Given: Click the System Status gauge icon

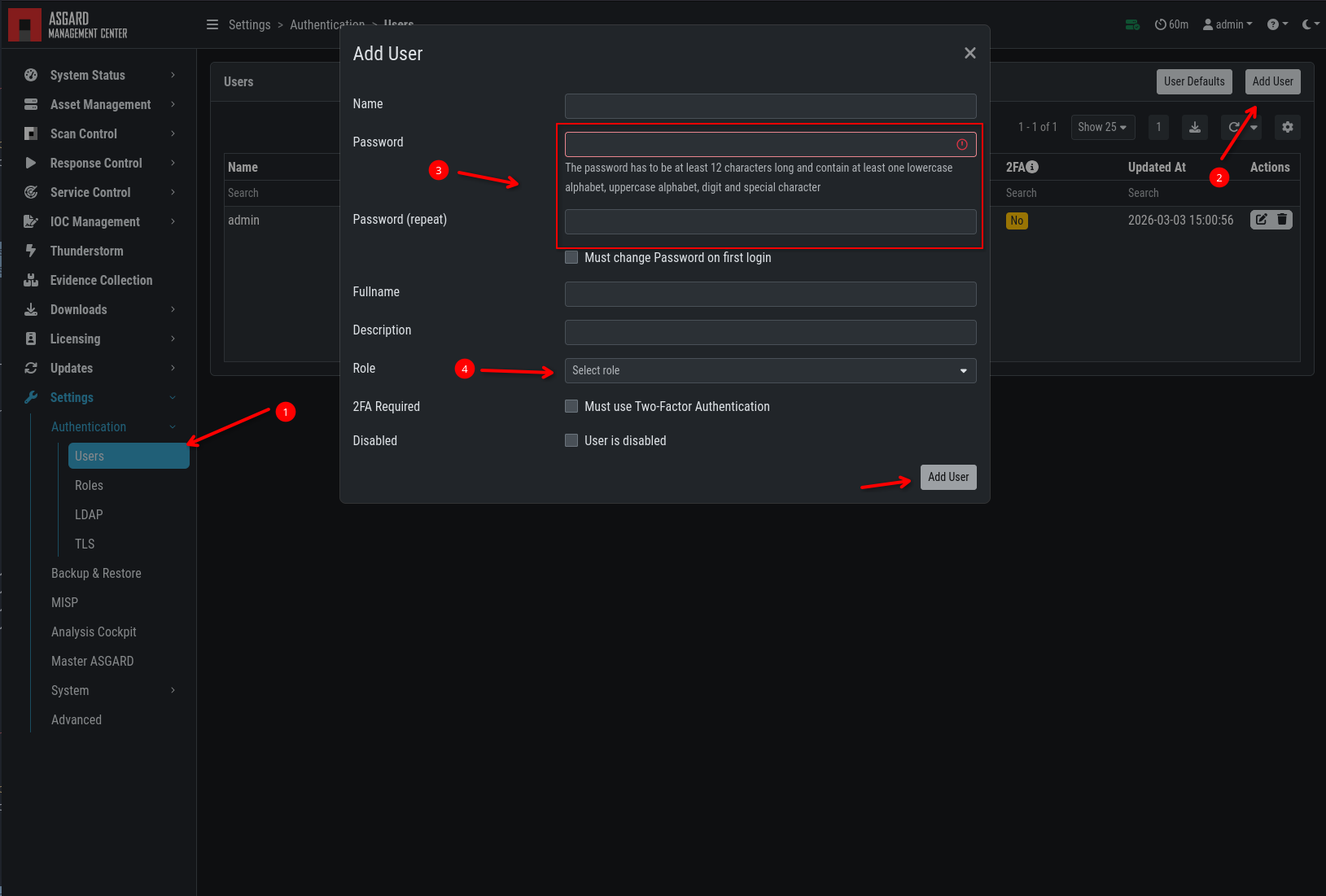Looking at the screenshot, I should (x=31, y=75).
